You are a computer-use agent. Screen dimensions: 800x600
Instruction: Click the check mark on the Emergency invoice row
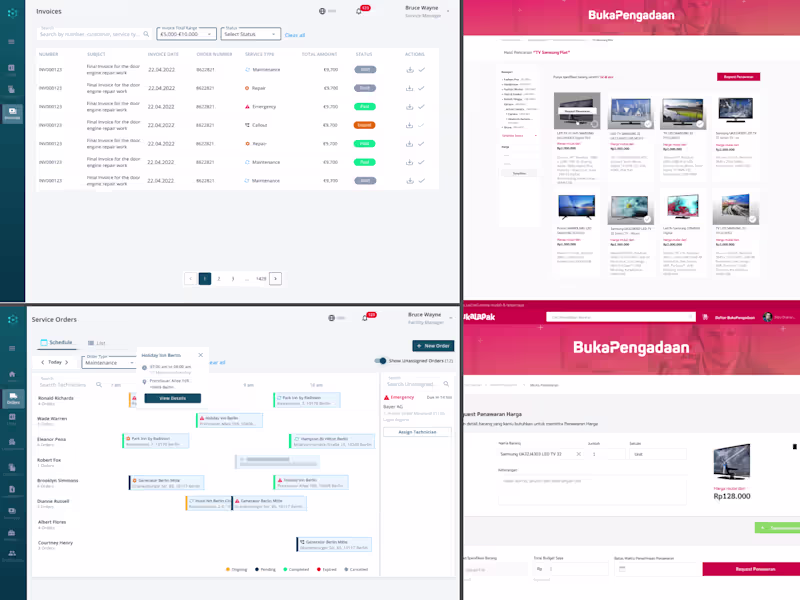pos(421,107)
